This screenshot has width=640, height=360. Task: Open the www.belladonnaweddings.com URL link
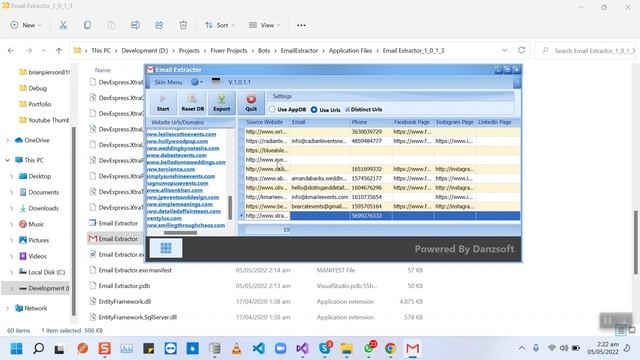coord(186,162)
